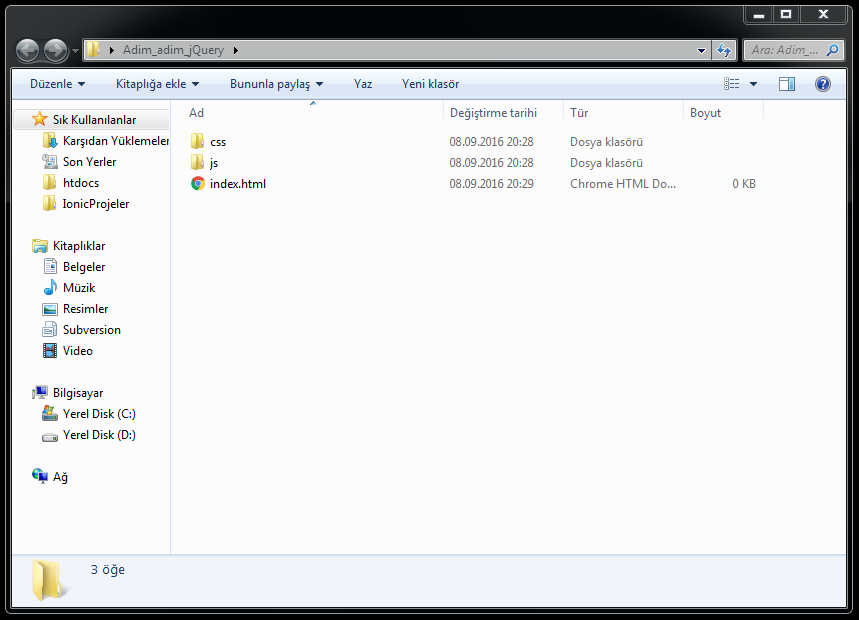Viewport: 859px width, 620px height.
Task: Open Yerel Disk (D:)
Action: tap(99, 435)
